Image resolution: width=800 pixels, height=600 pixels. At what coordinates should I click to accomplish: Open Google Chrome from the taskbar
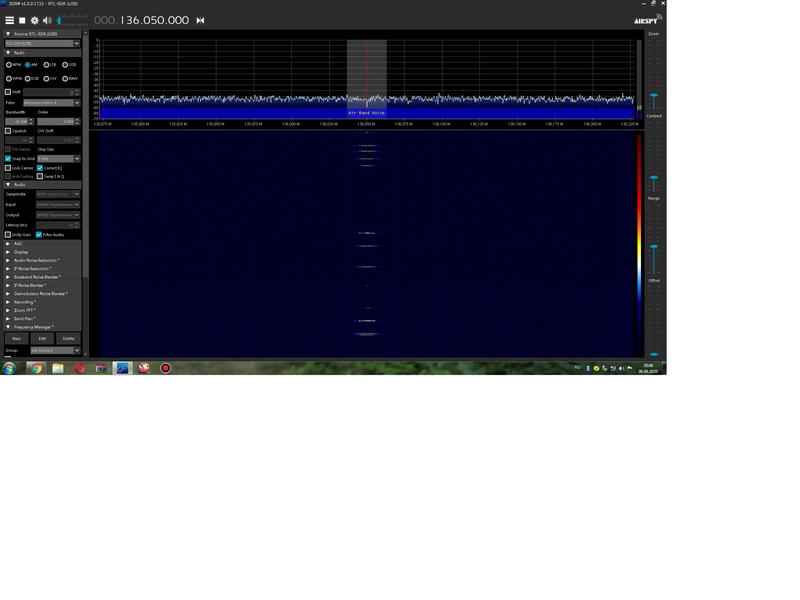[x=36, y=368]
